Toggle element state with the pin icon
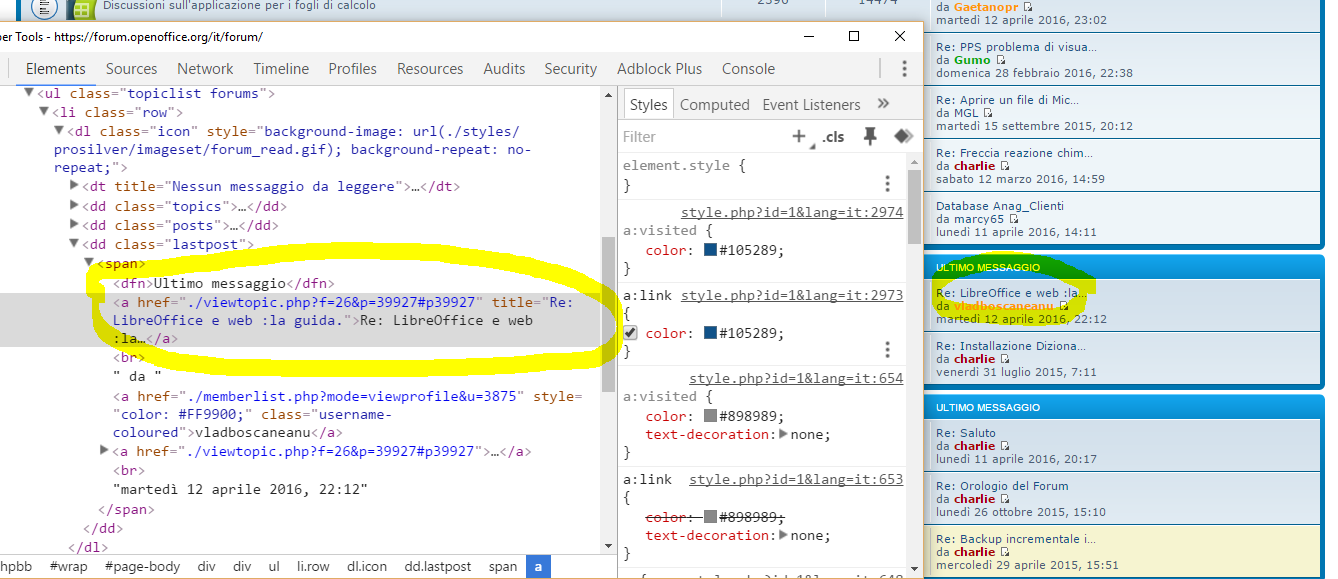The width and height of the screenshot is (1338, 579). tap(870, 136)
